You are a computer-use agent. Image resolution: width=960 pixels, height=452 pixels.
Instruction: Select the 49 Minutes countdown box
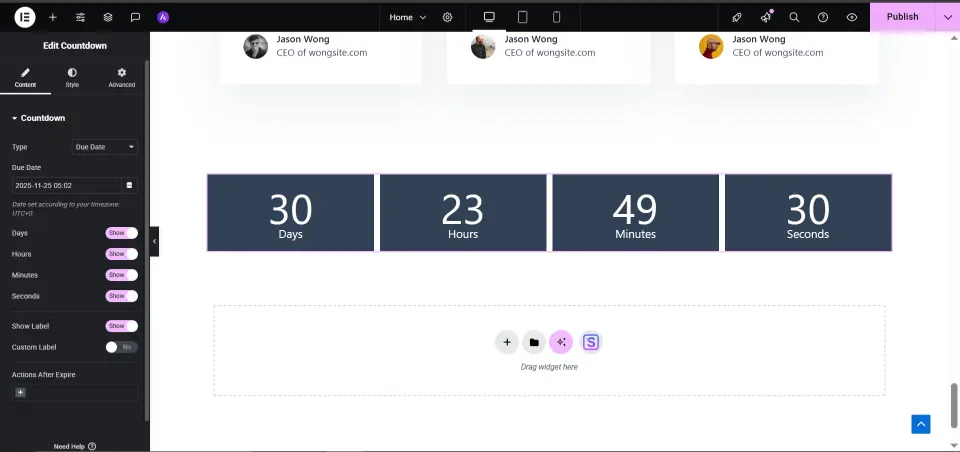636,213
